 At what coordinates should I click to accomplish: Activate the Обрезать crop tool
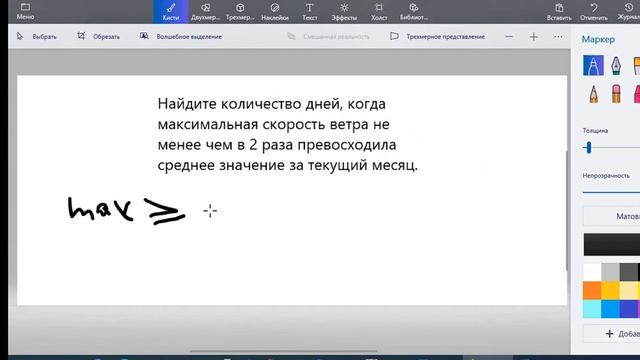(x=99, y=36)
